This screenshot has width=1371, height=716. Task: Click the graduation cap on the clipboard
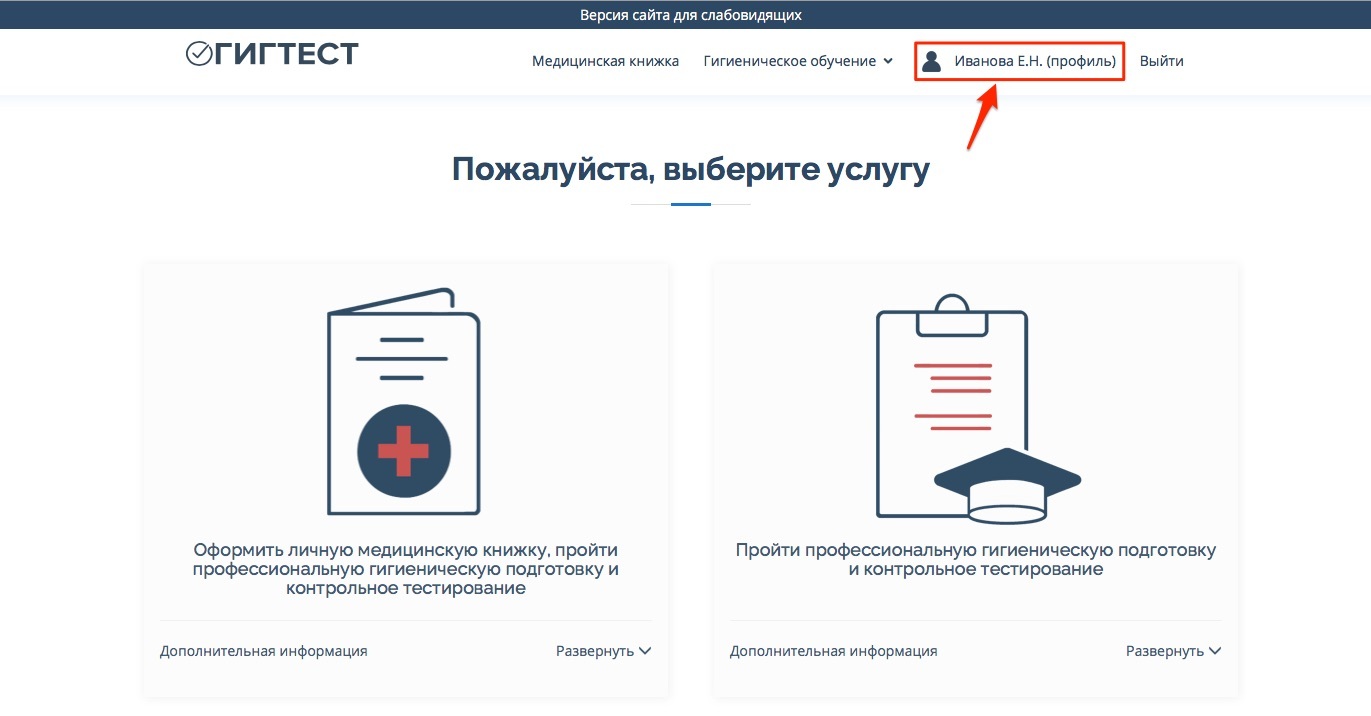(x=1007, y=486)
